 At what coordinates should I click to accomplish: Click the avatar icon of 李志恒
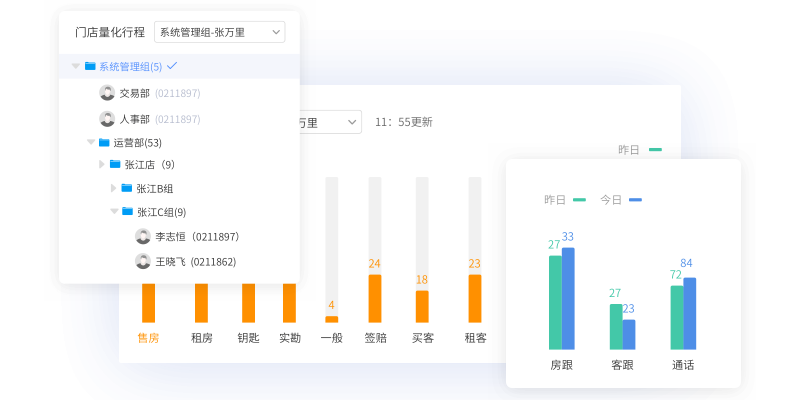point(143,236)
